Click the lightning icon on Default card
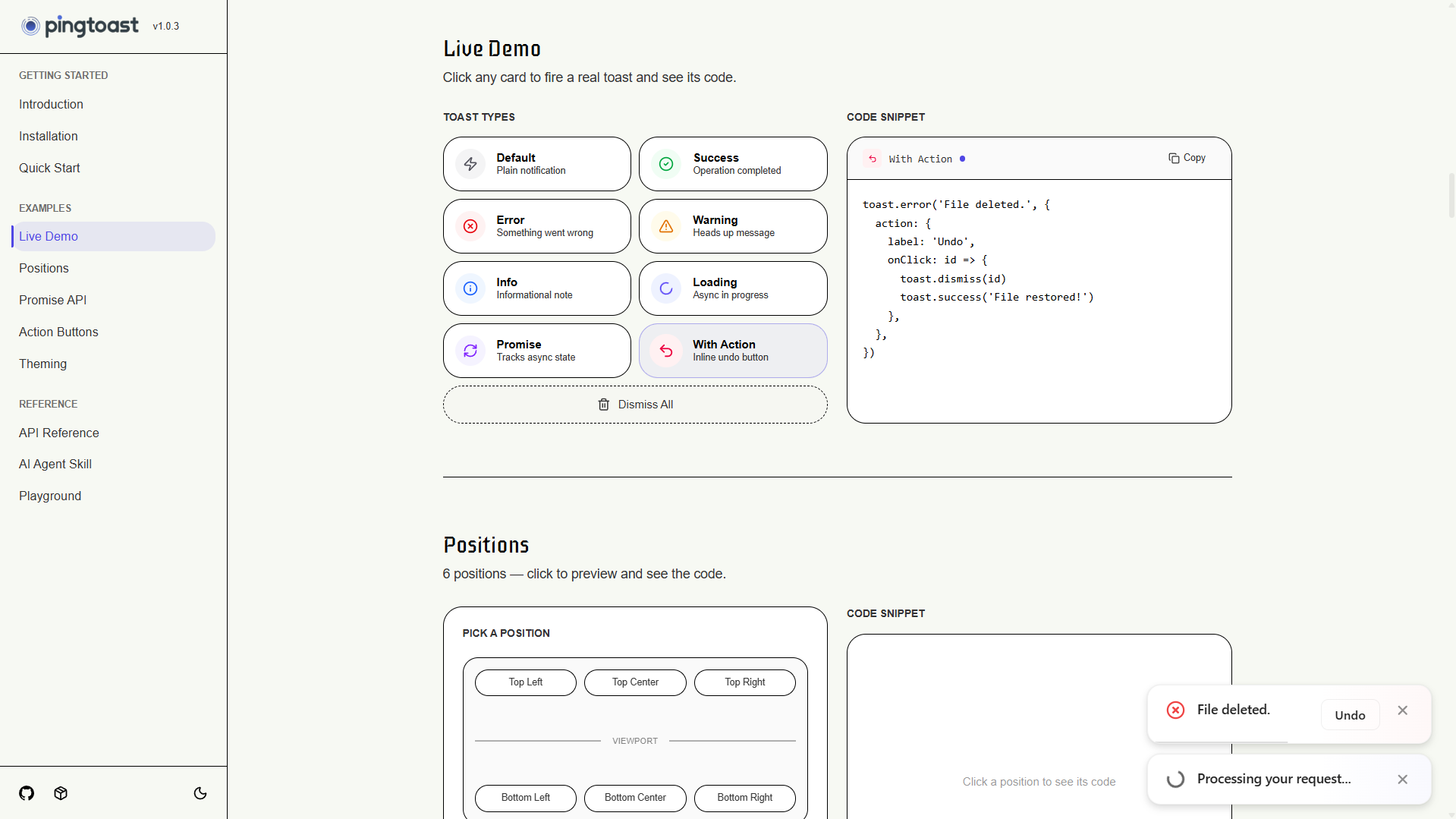1456x819 pixels. (x=470, y=164)
